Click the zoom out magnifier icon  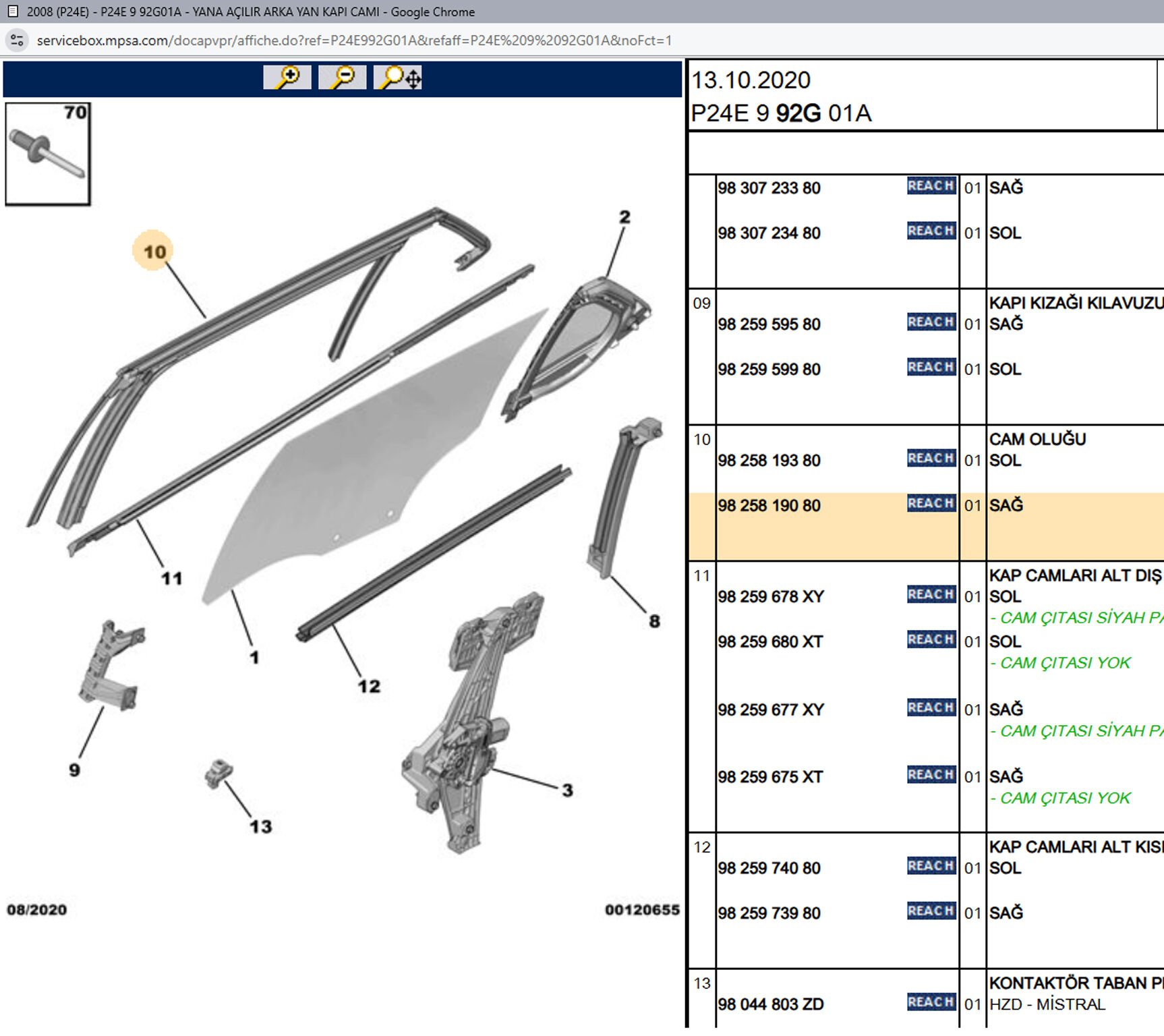coord(343,78)
